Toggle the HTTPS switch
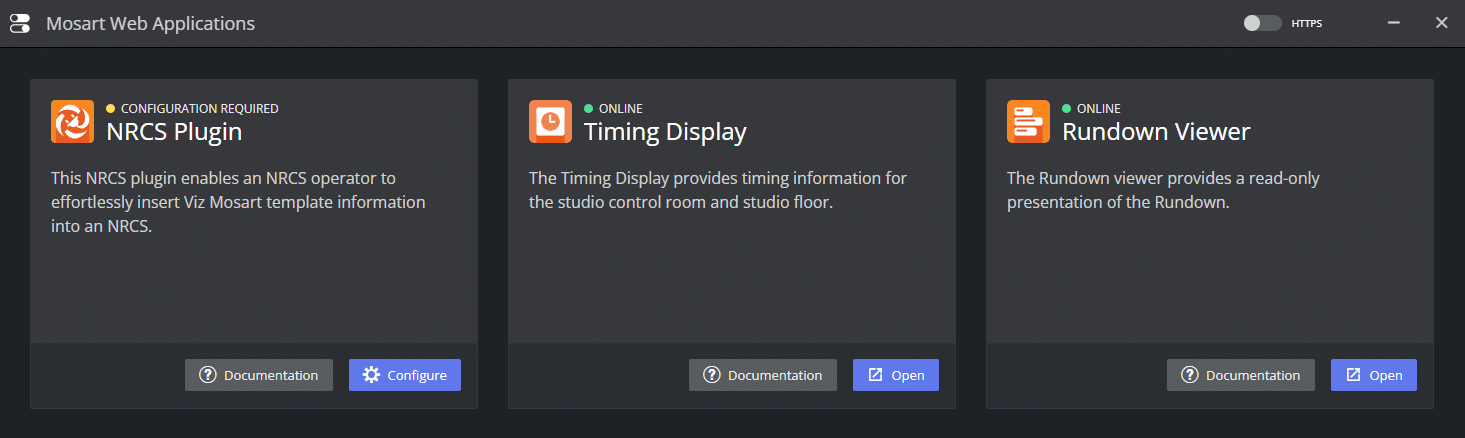Viewport: 1465px width, 438px height. point(1262,23)
